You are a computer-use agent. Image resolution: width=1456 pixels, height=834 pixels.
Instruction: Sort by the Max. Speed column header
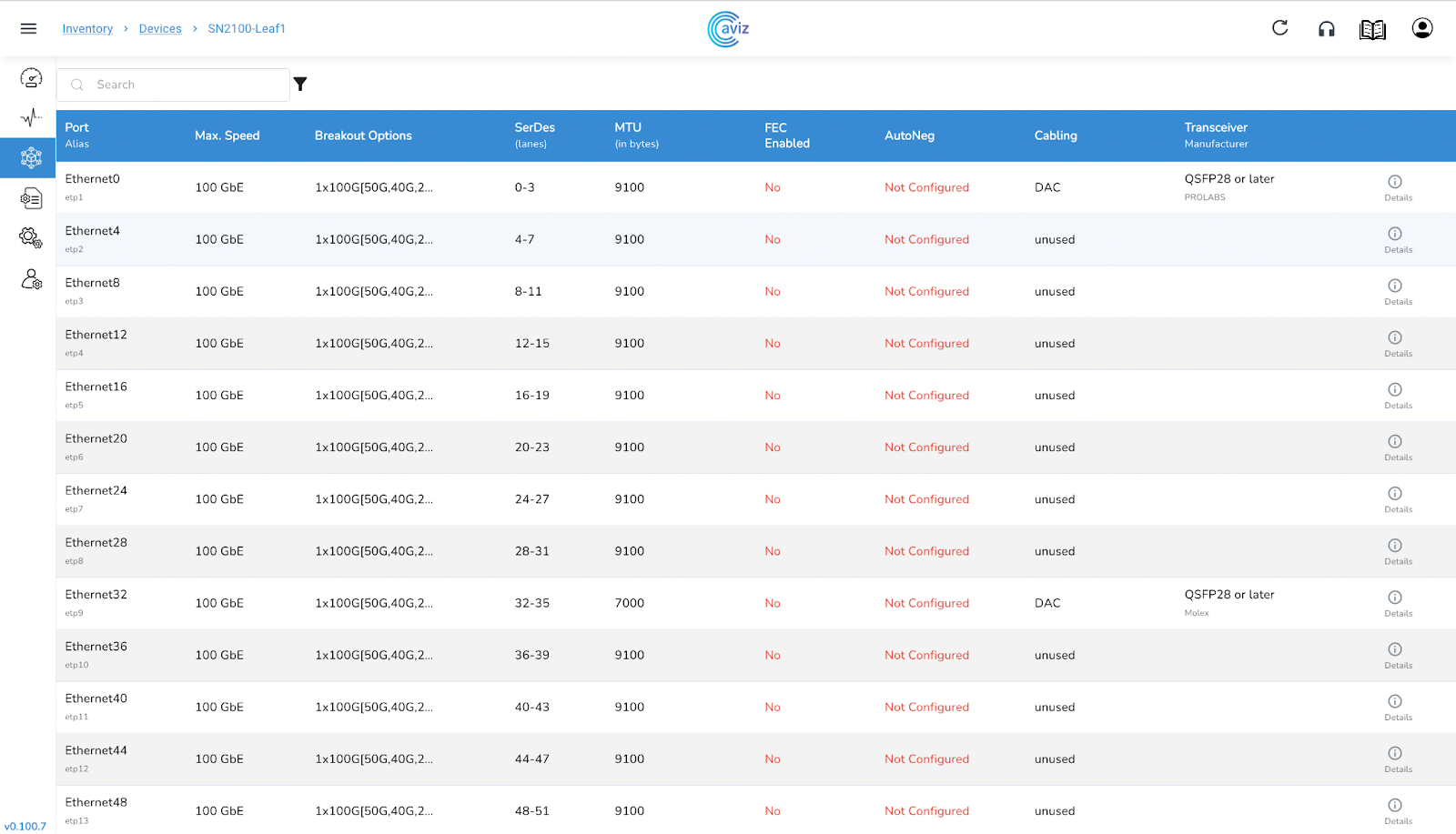click(x=227, y=136)
